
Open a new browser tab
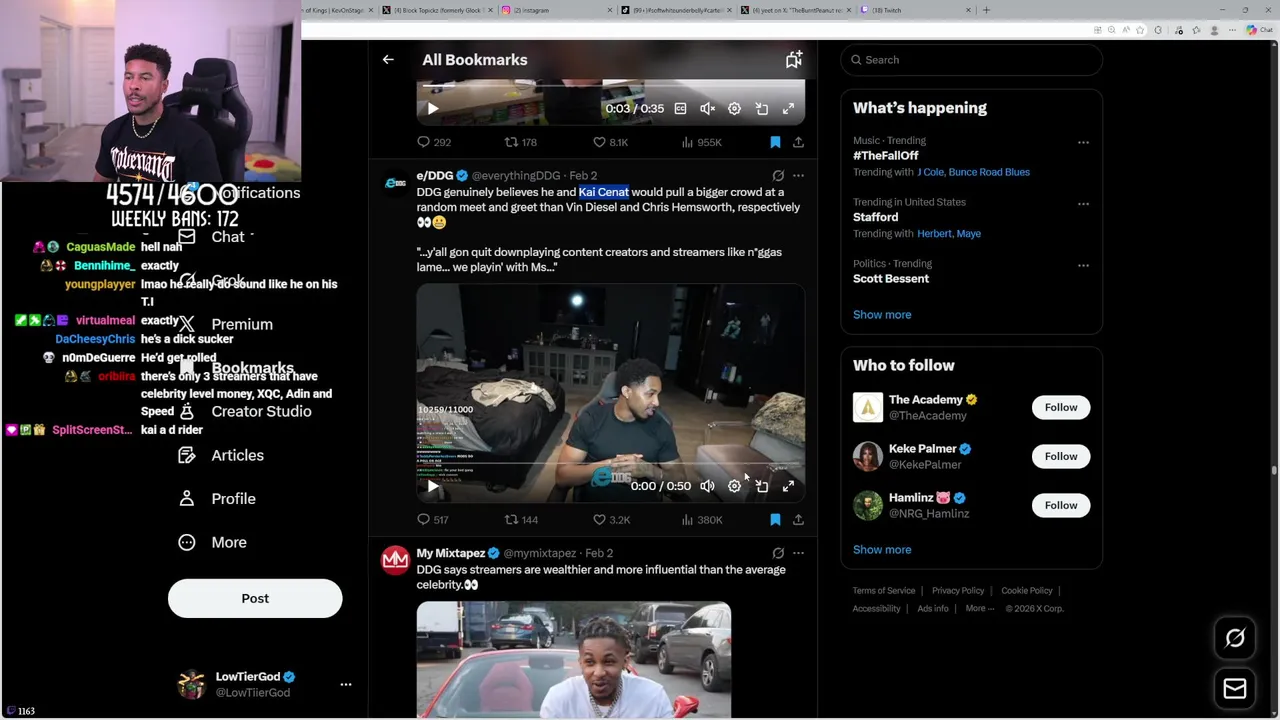click(x=986, y=10)
